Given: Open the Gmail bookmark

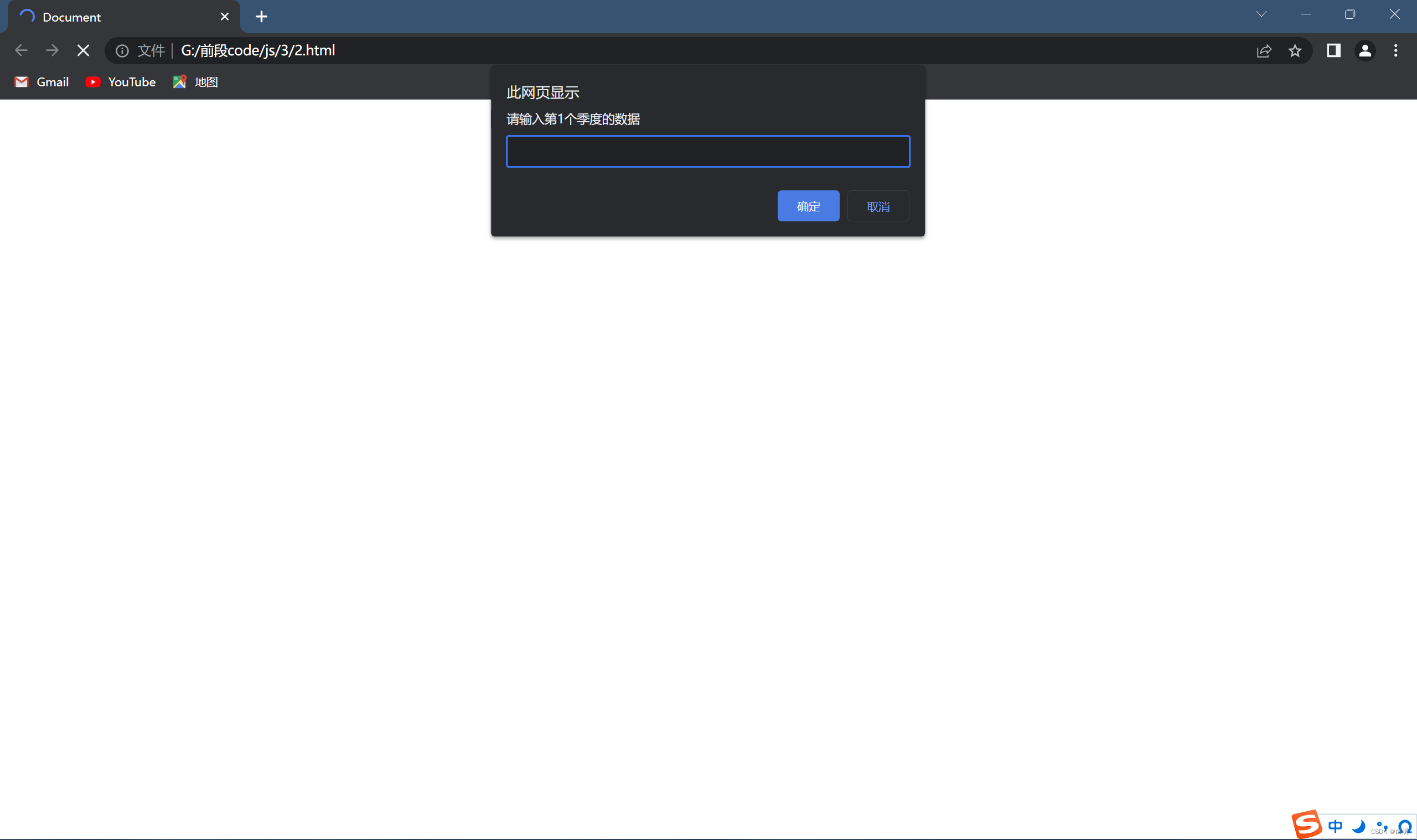Looking at the screenshot, I should (42, 82).
